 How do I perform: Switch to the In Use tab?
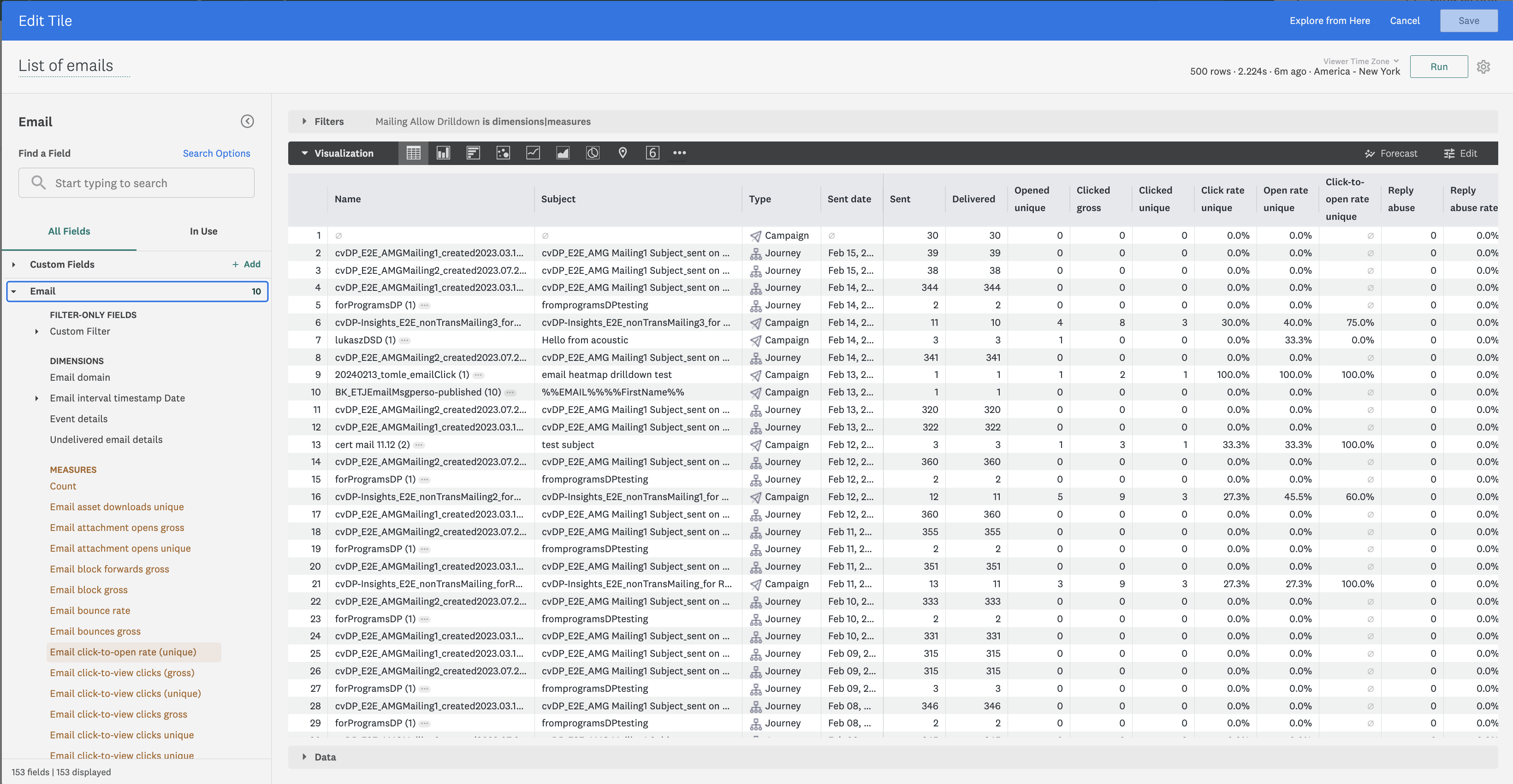[203, 230]
